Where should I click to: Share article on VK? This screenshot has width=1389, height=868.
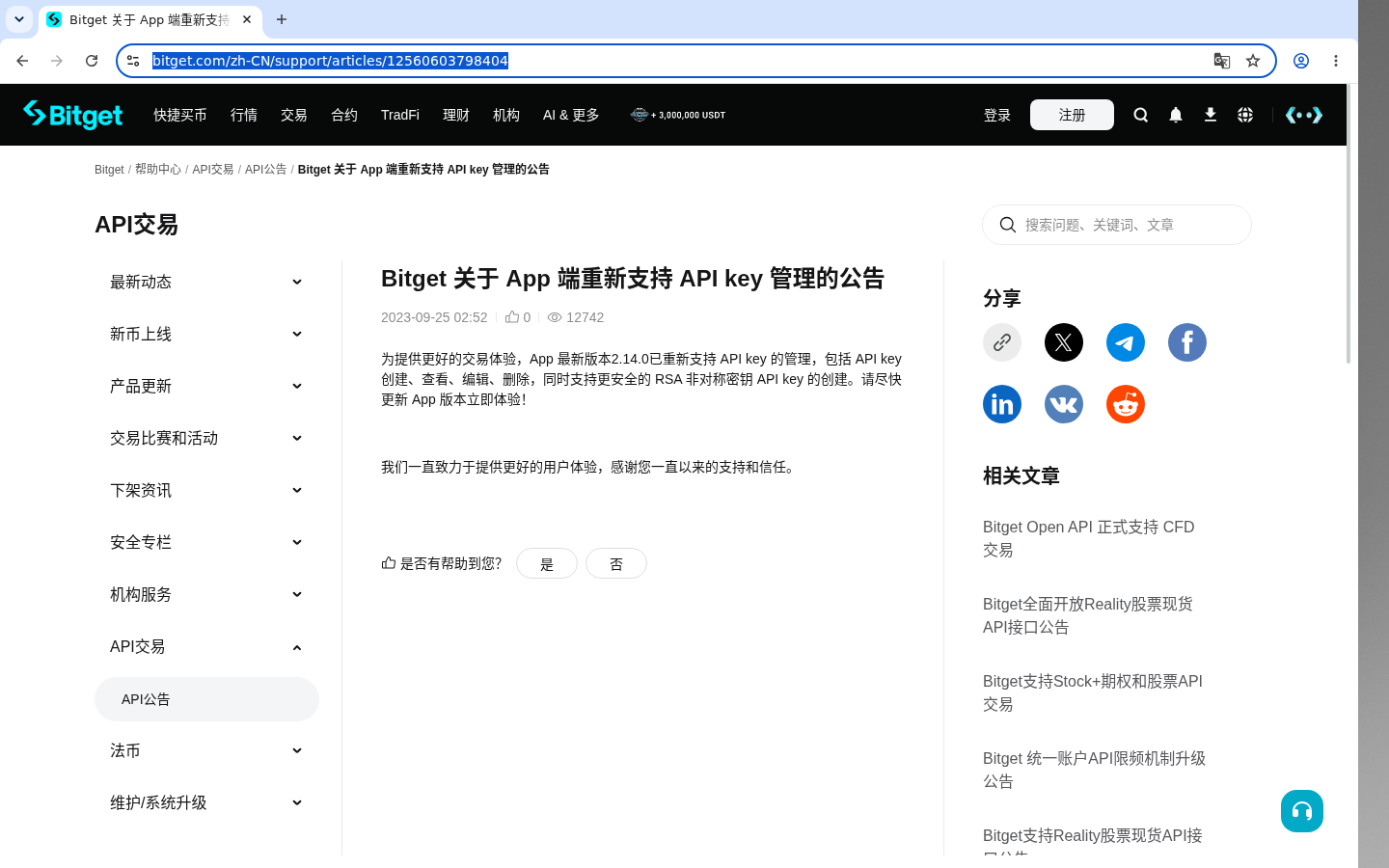coord(1064,404)
